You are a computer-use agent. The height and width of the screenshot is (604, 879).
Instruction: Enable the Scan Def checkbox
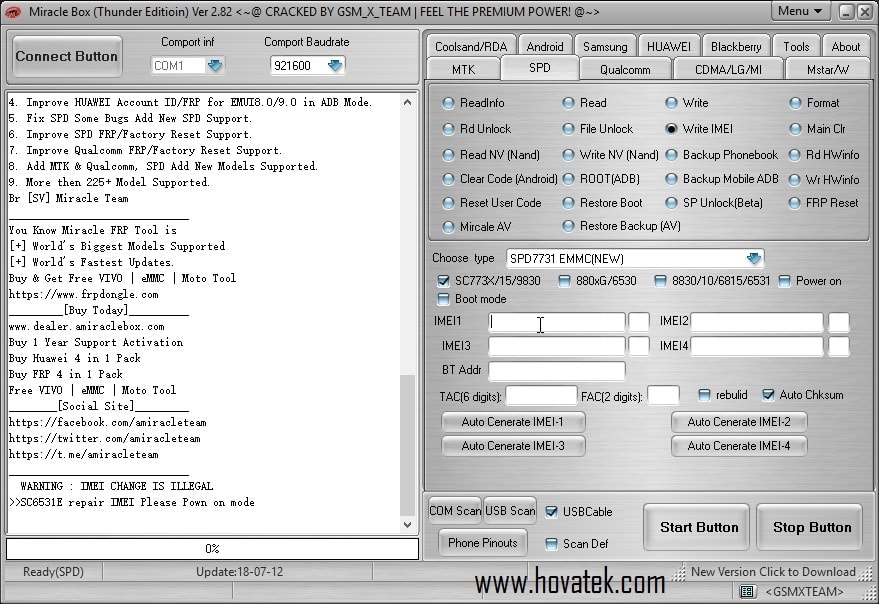pos(552,543)
